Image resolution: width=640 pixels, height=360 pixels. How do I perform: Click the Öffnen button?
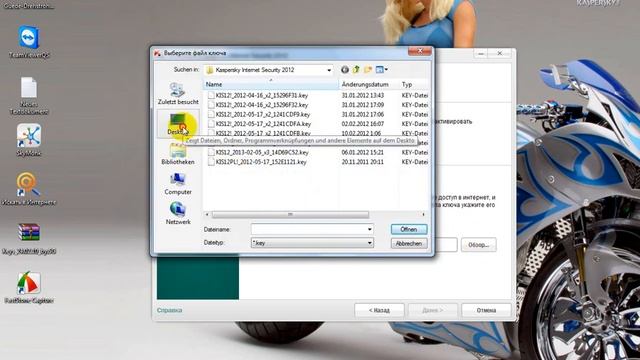point(409,229)
